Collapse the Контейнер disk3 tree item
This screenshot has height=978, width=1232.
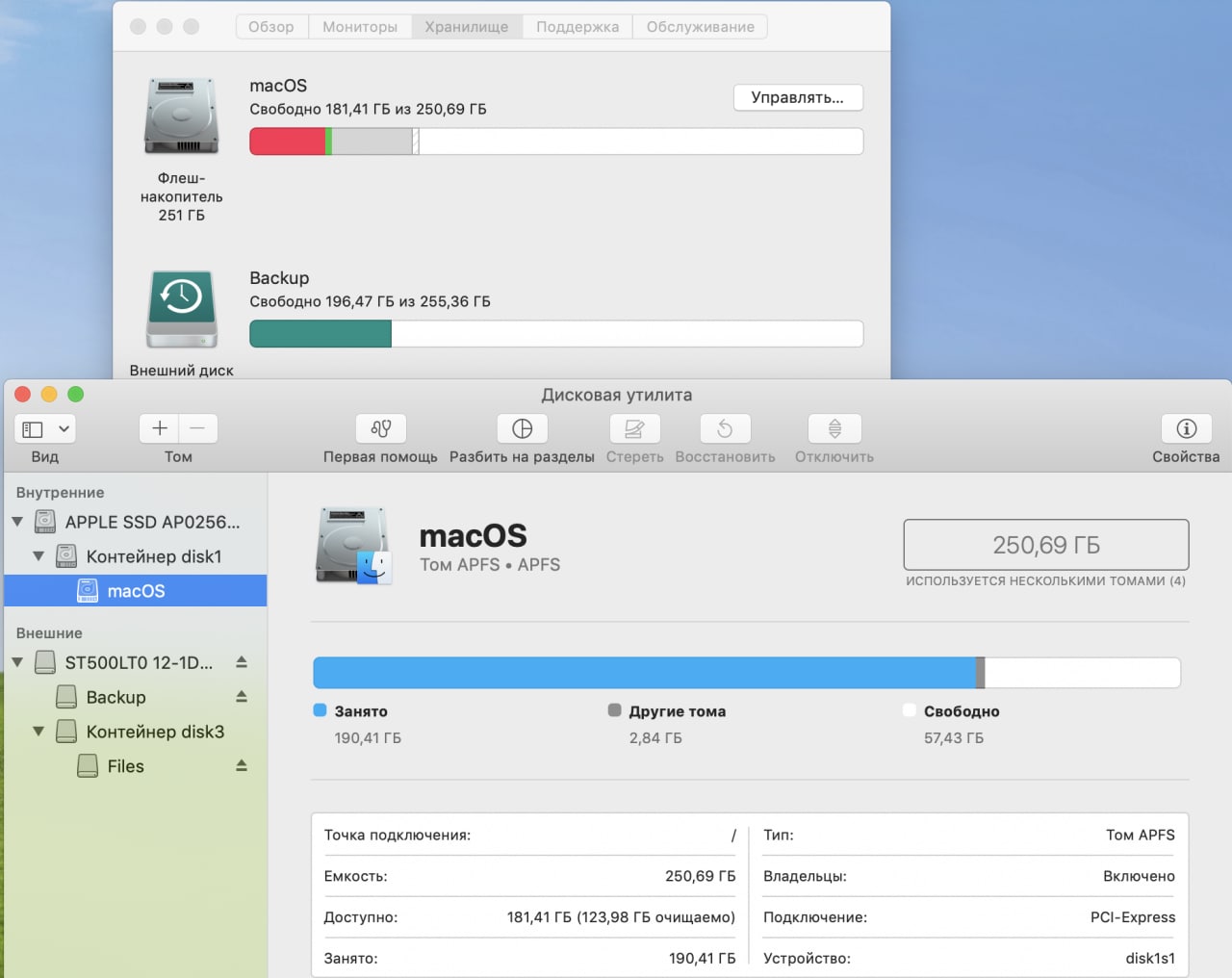point(38,732)
